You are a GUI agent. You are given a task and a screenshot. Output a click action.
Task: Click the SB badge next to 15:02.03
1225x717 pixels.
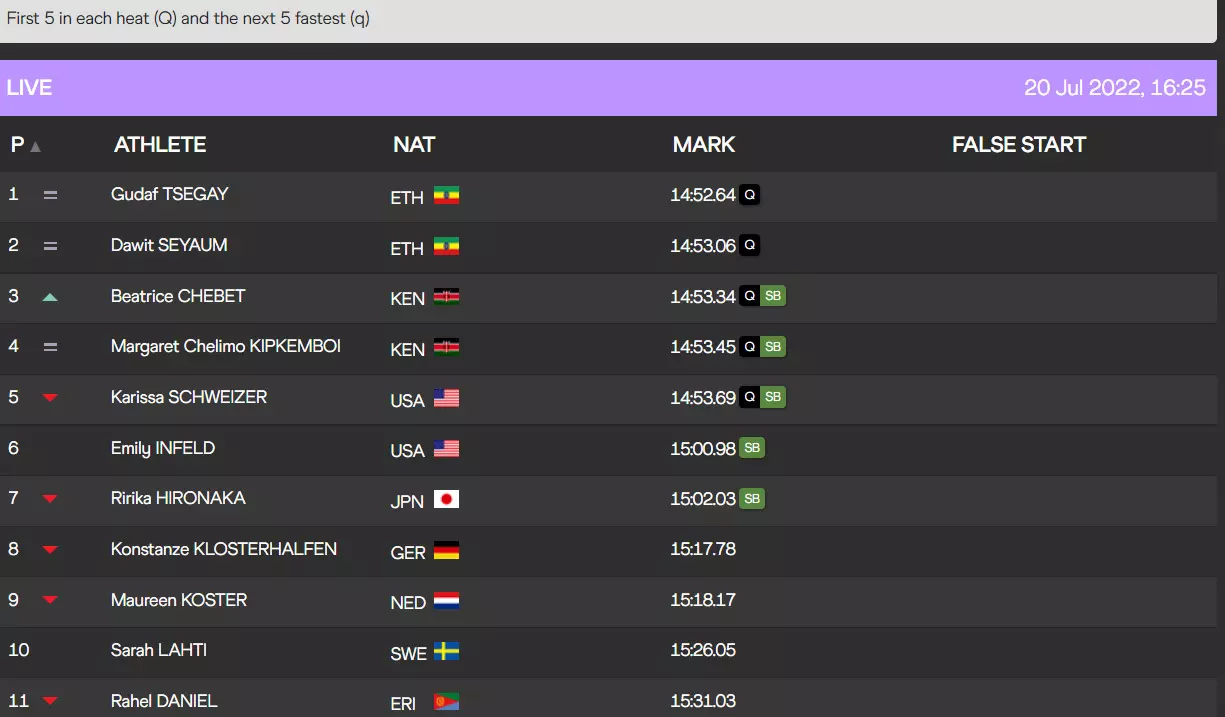(x=752, y=498)
